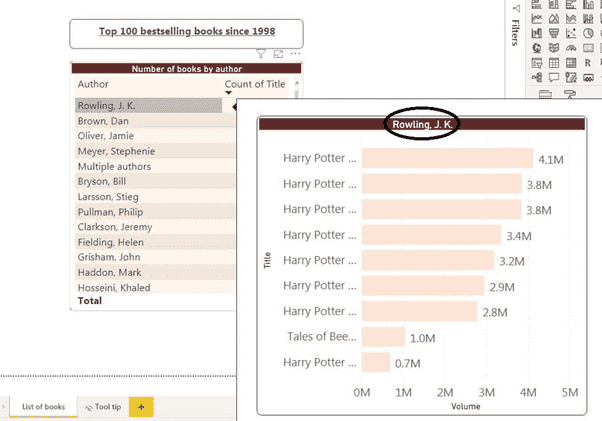The width and height of the screenshot is (602, 421).
Task: Click the filter icon above the table visual
Action: coord(261,54)
